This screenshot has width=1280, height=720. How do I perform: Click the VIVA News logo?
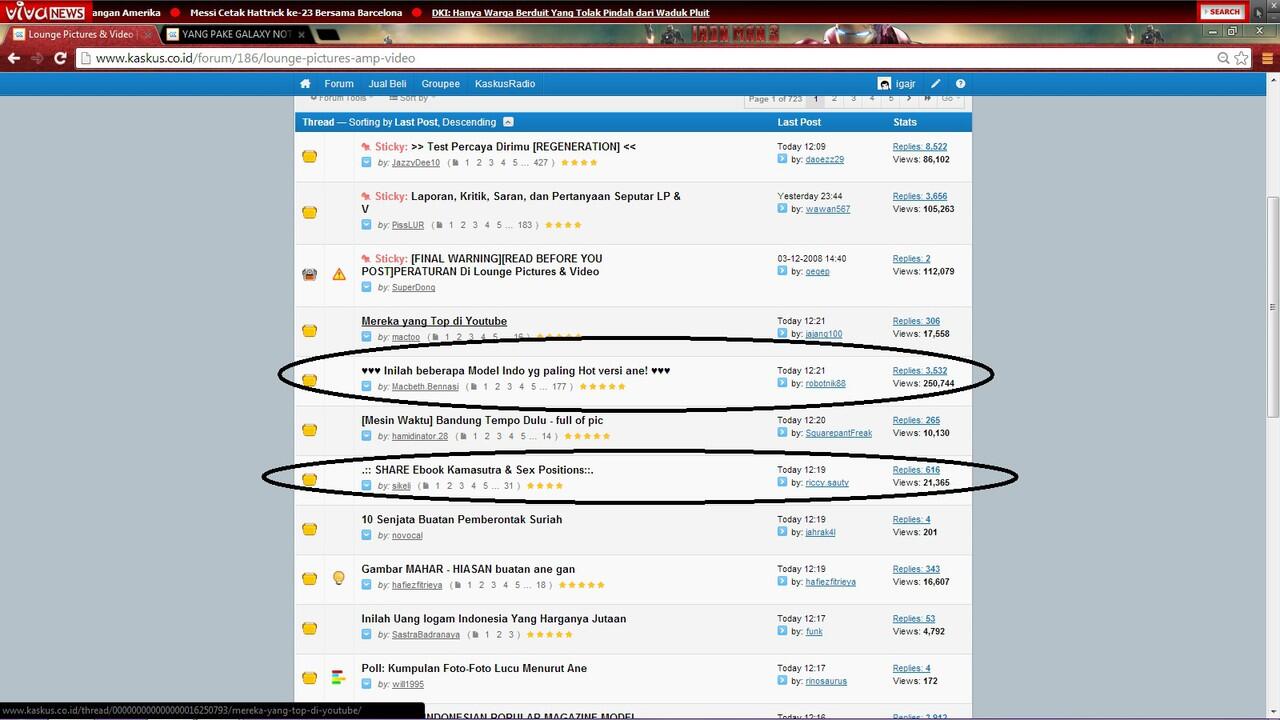[44, 12]
